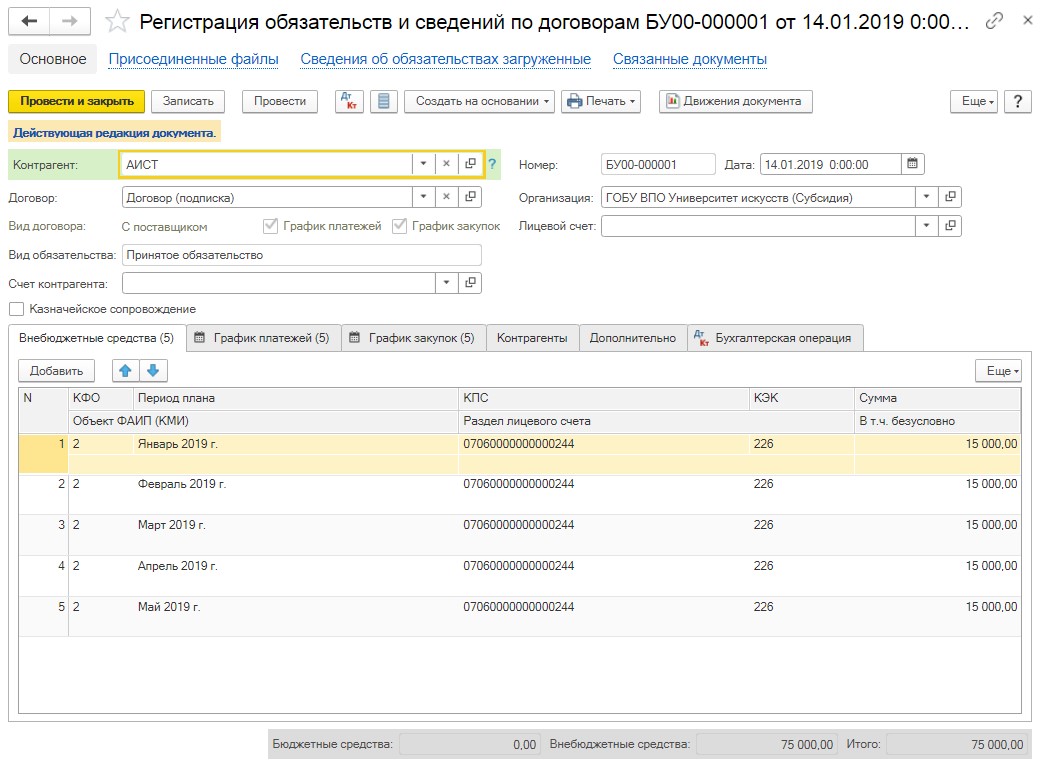Click the document report list icon
1049x767 pixels.
(x=385, y=101)
